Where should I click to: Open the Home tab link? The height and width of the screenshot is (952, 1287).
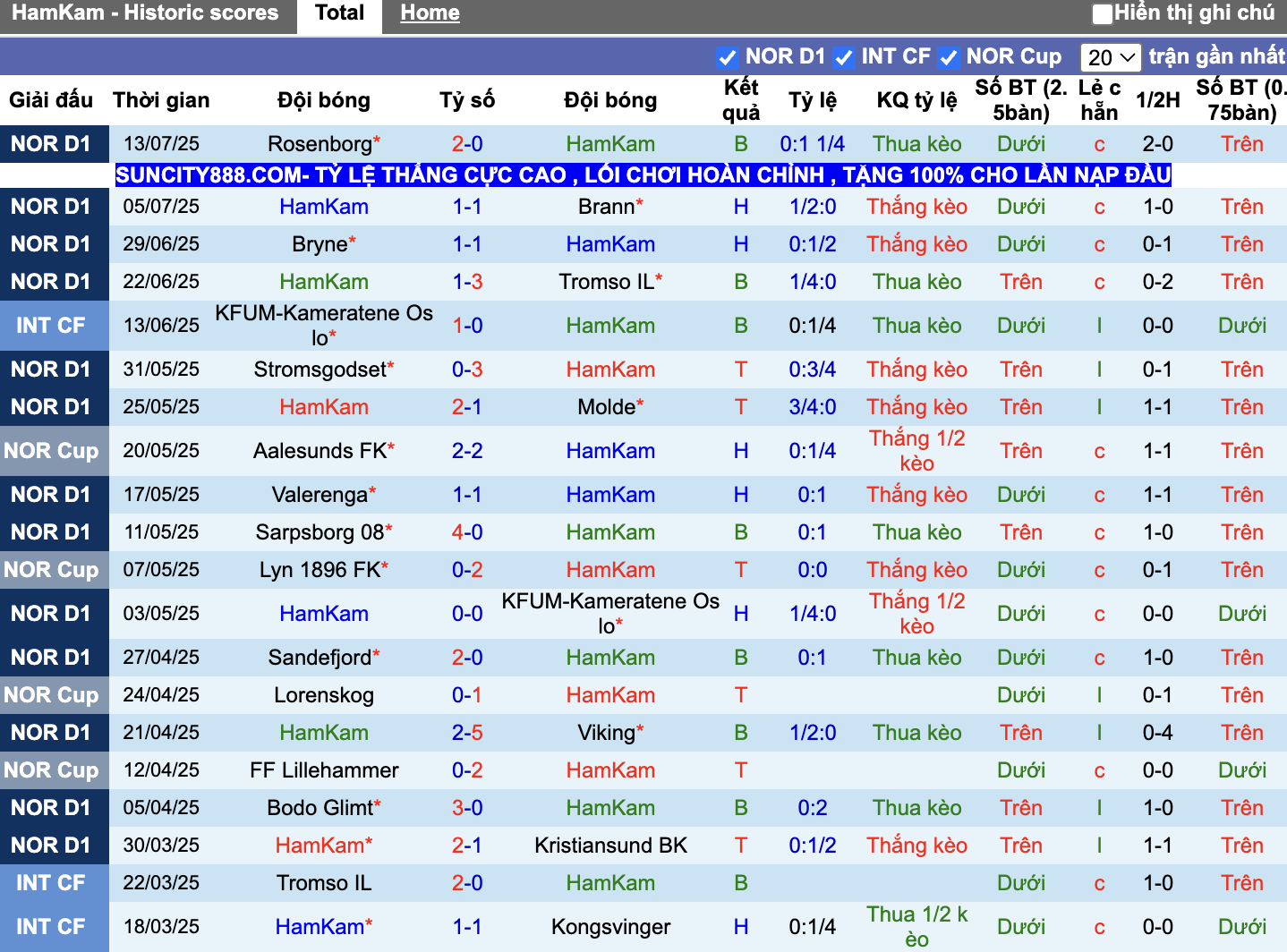pyautogui.click(x=430, y=13)
